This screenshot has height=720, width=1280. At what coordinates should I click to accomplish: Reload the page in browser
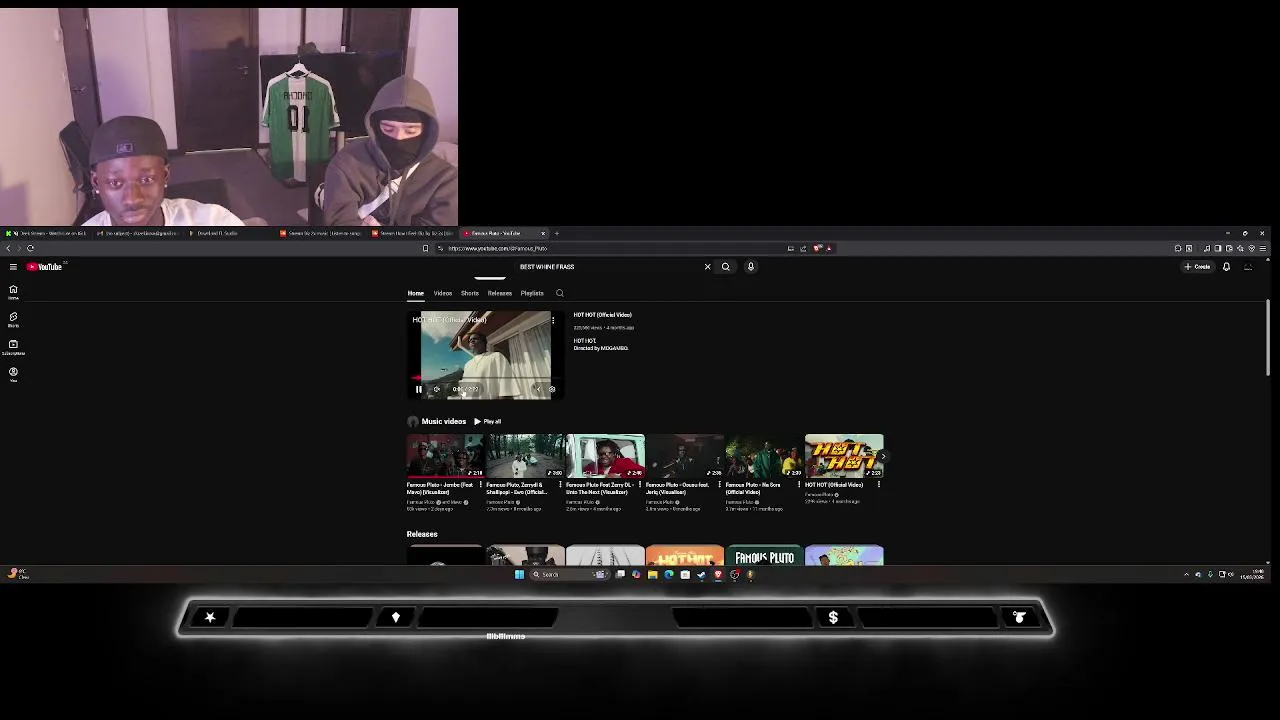[30, 248]
